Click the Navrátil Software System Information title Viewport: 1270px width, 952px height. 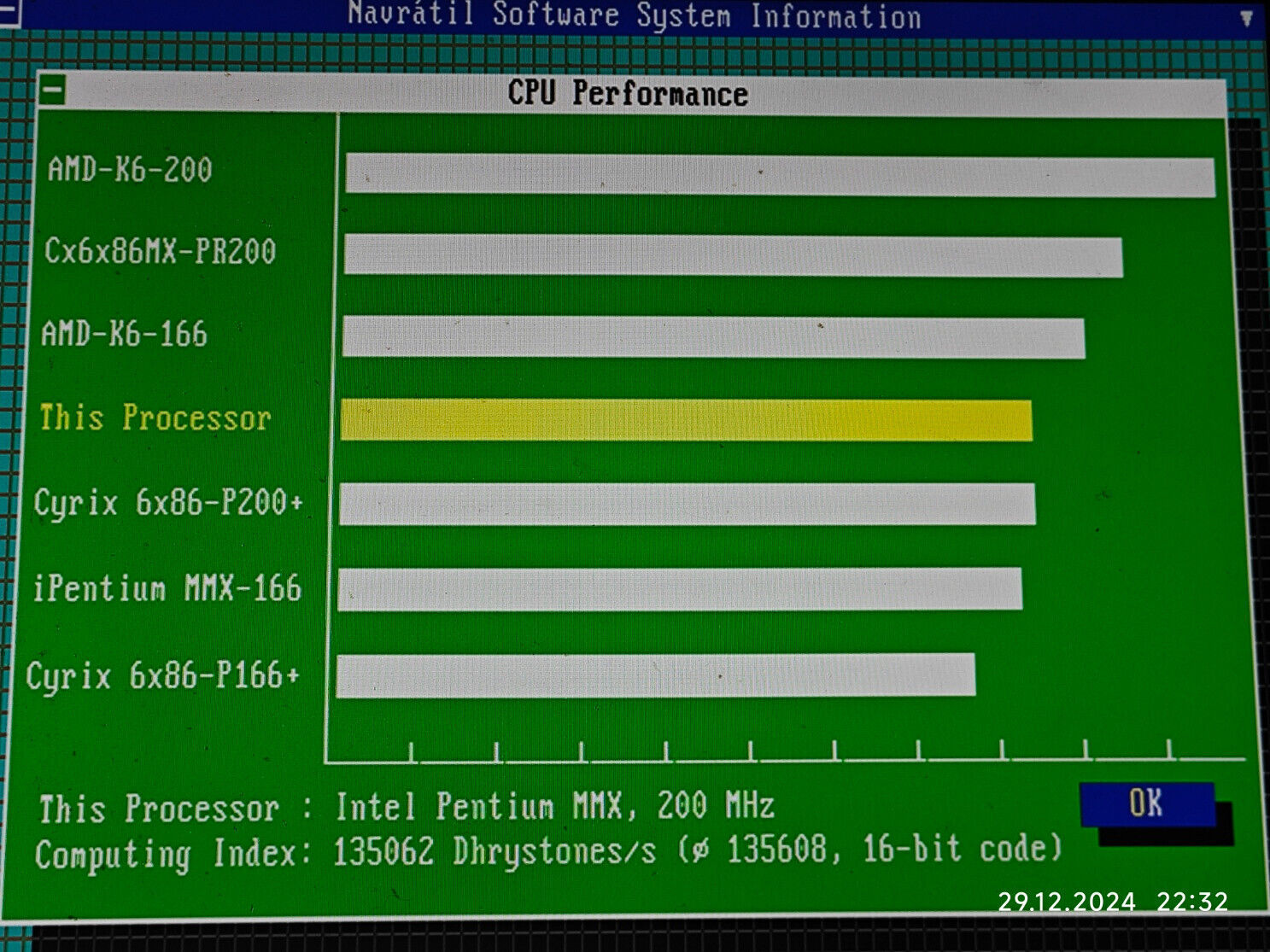click(635, 16)
